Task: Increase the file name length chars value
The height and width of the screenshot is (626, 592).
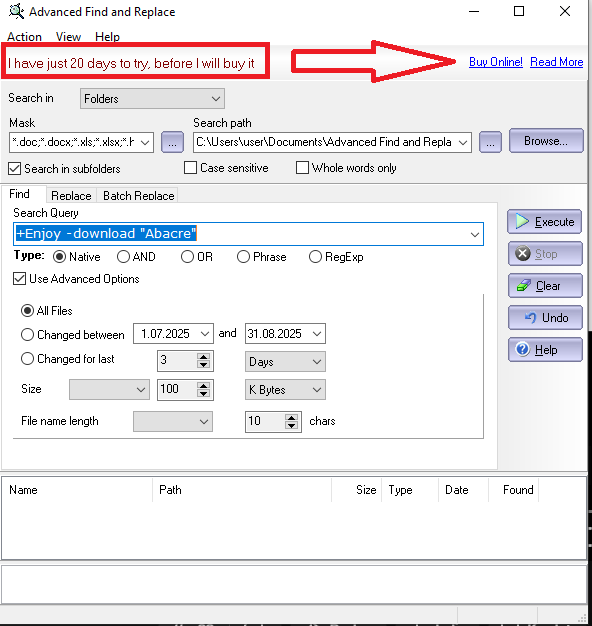Action: 291,418
